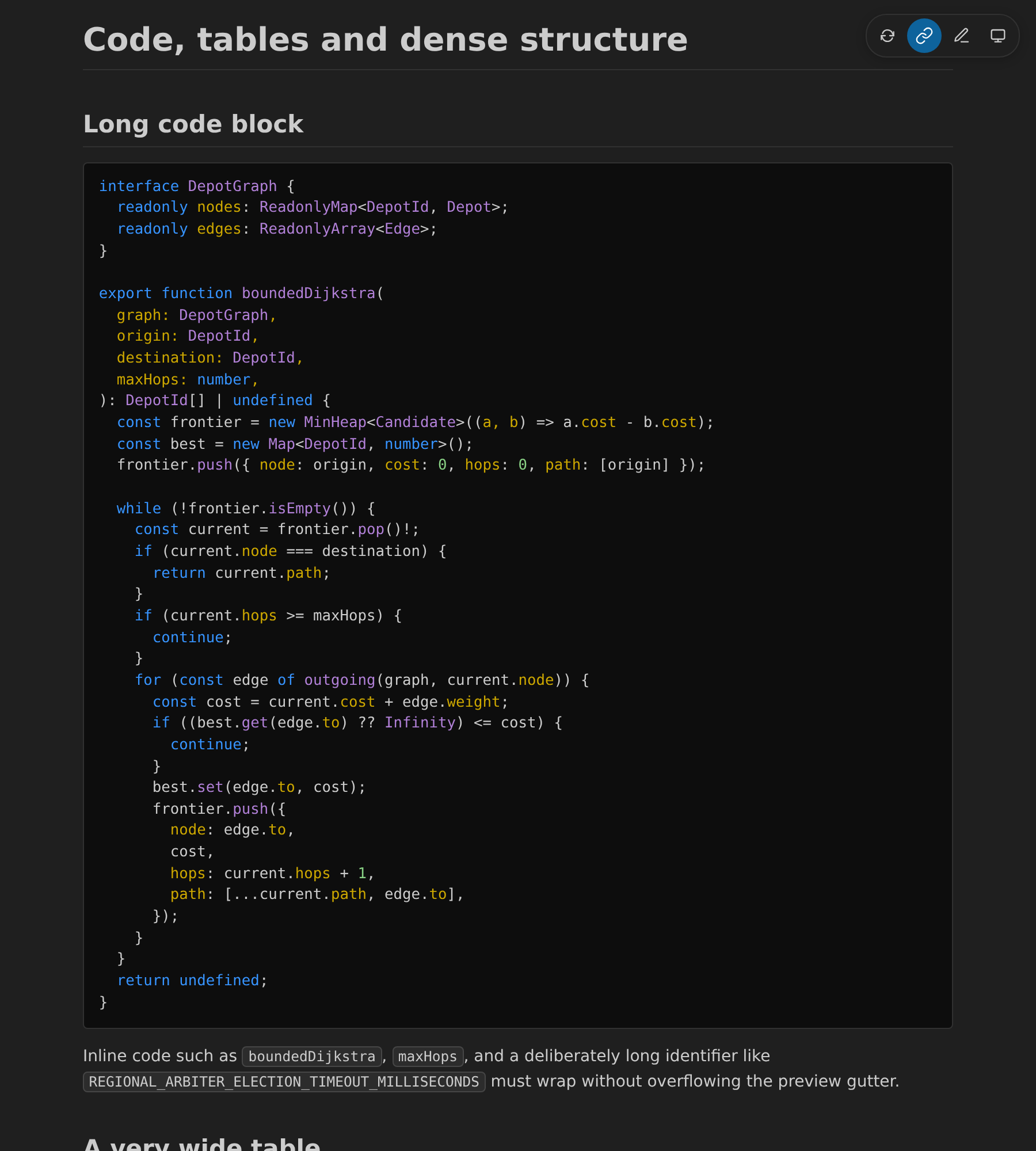1036x1151 pixels.
Task: Click the refresh preview icon
Action: point(888,36)
